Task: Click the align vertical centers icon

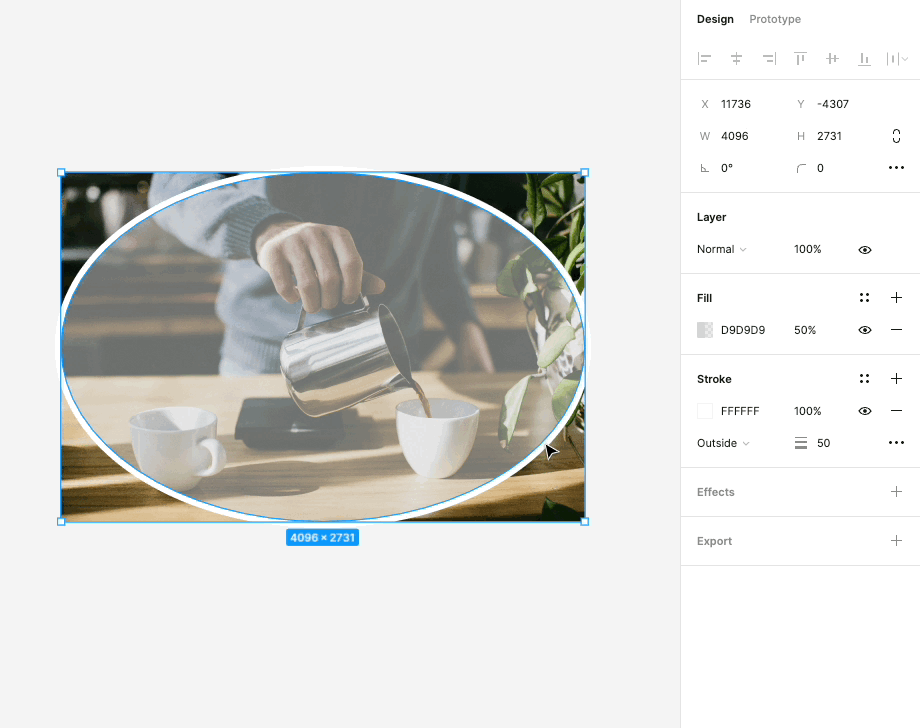Action: click(x=832, y=59)
